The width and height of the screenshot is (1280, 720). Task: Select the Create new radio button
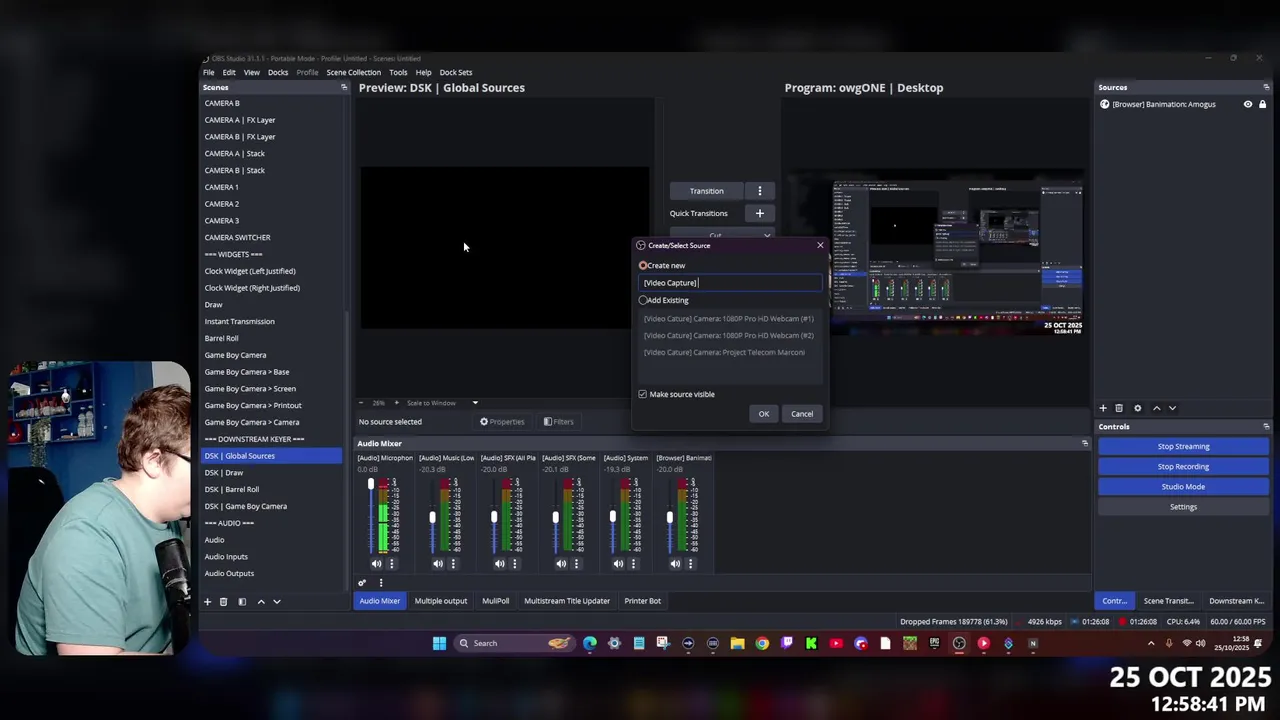[643, 266]
